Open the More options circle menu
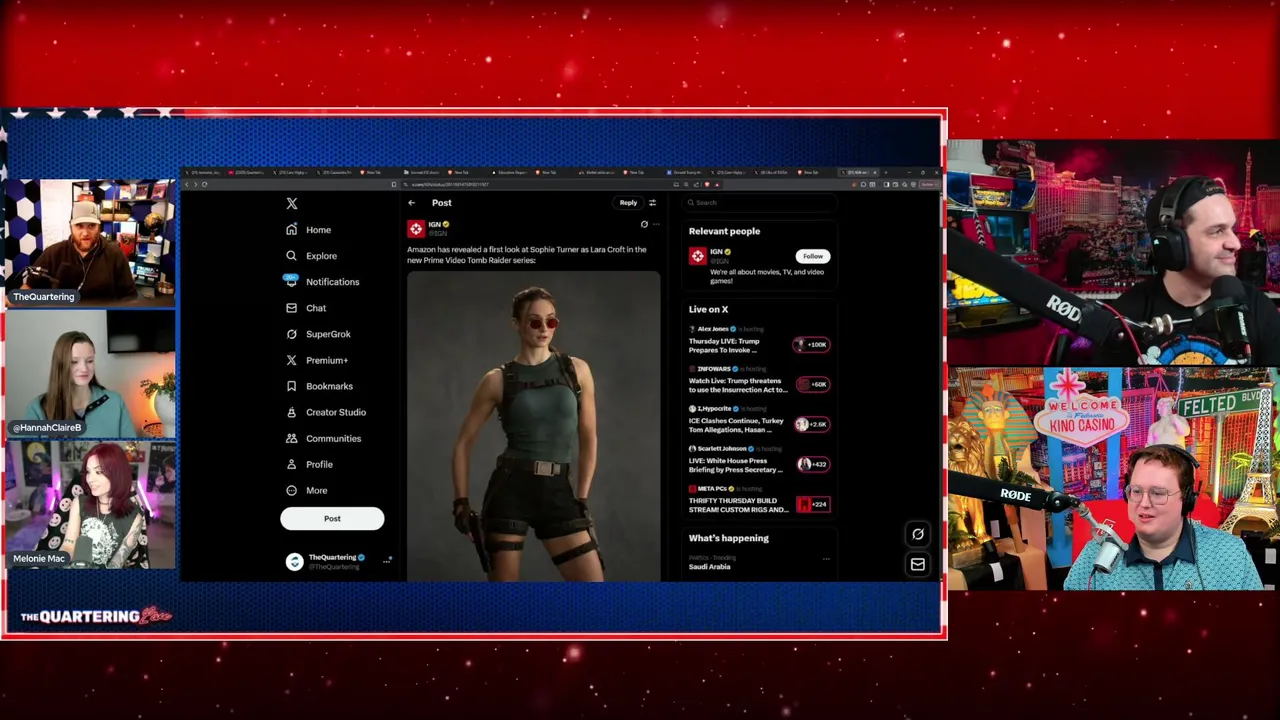This screenshot has height=720, width=1280. click(291, 490)
